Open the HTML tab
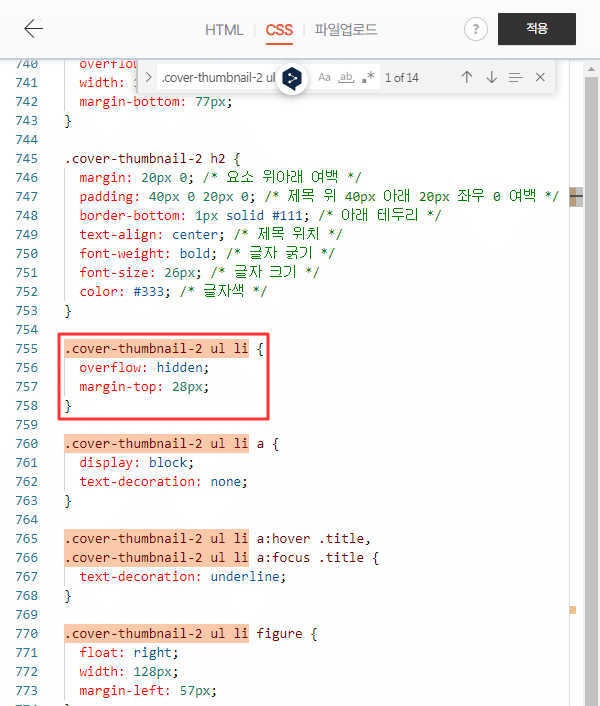This screenshot has width=600, height=706. (x=224, y=30)
